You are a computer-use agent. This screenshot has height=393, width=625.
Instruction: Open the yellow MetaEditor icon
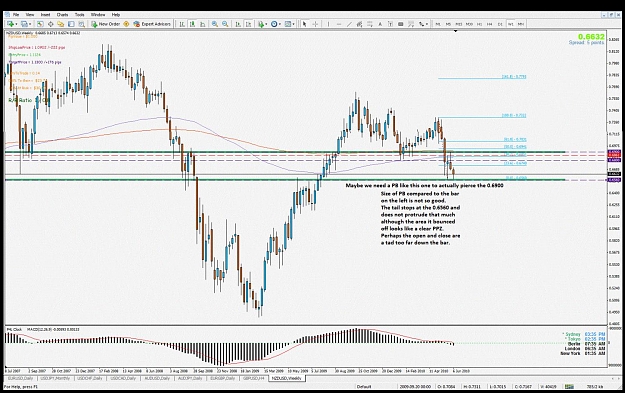[126, 24]
